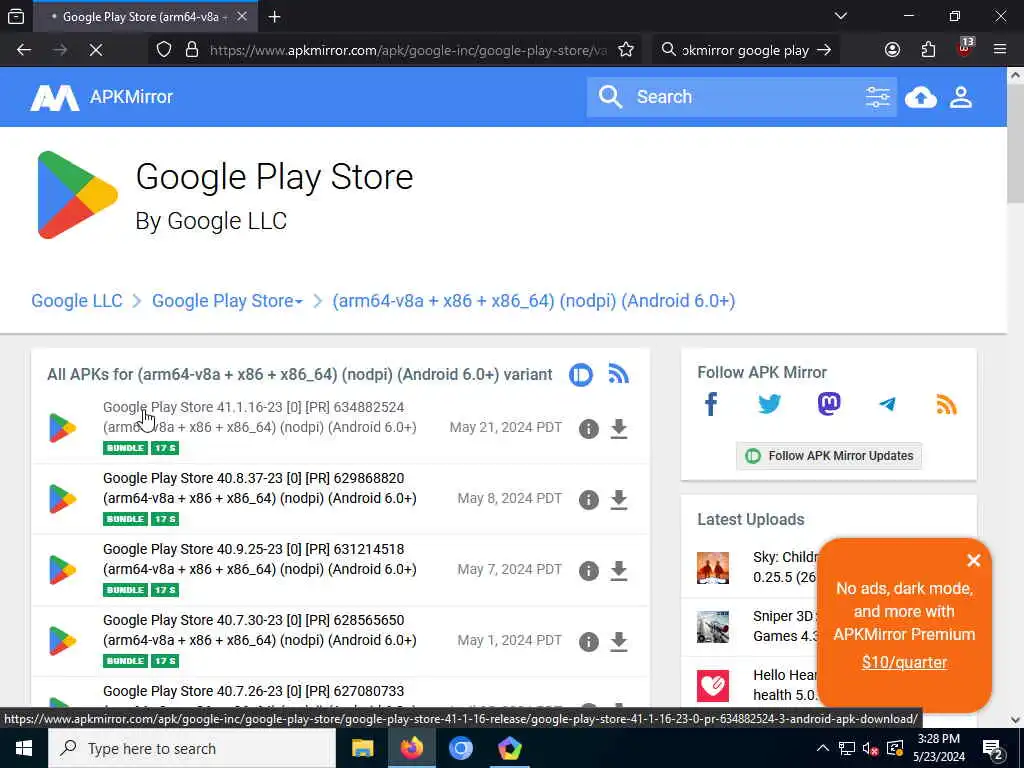This screenshot has height=768, width=1024.
Task: Open the Firefox View button
Action: click(16, 17)
